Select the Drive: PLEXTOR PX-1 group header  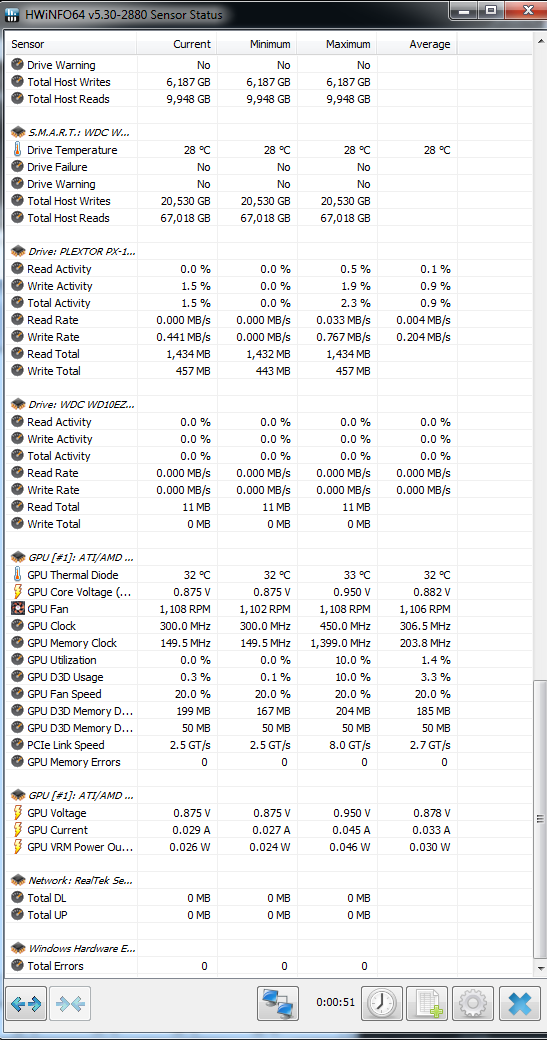(x=74, y=252)
